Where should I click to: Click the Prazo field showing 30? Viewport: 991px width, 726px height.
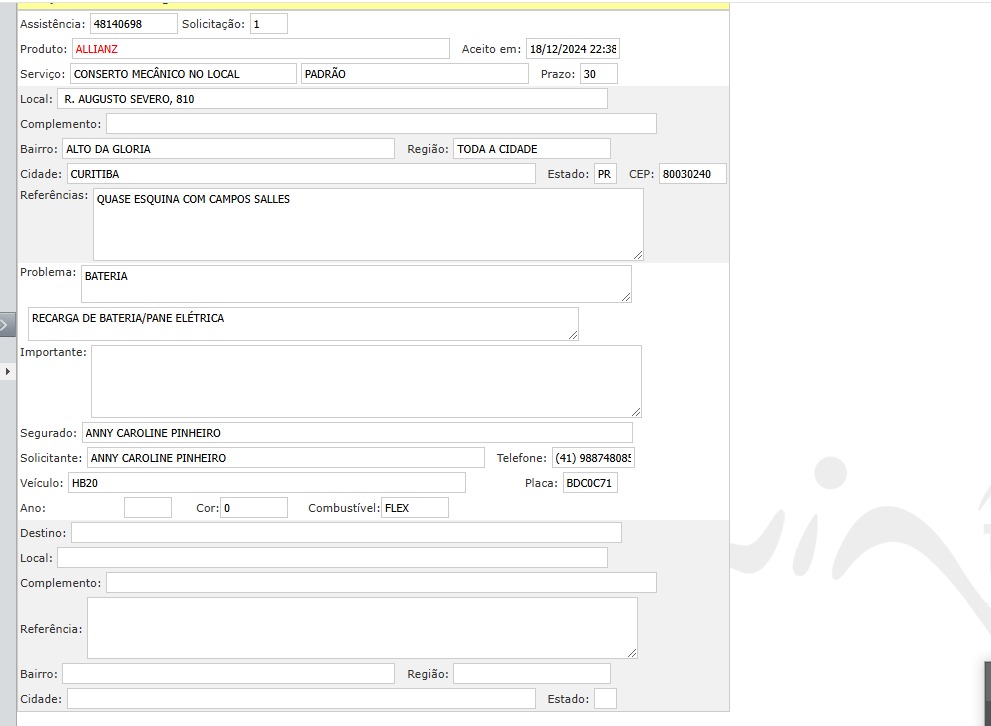pos(598,74)
